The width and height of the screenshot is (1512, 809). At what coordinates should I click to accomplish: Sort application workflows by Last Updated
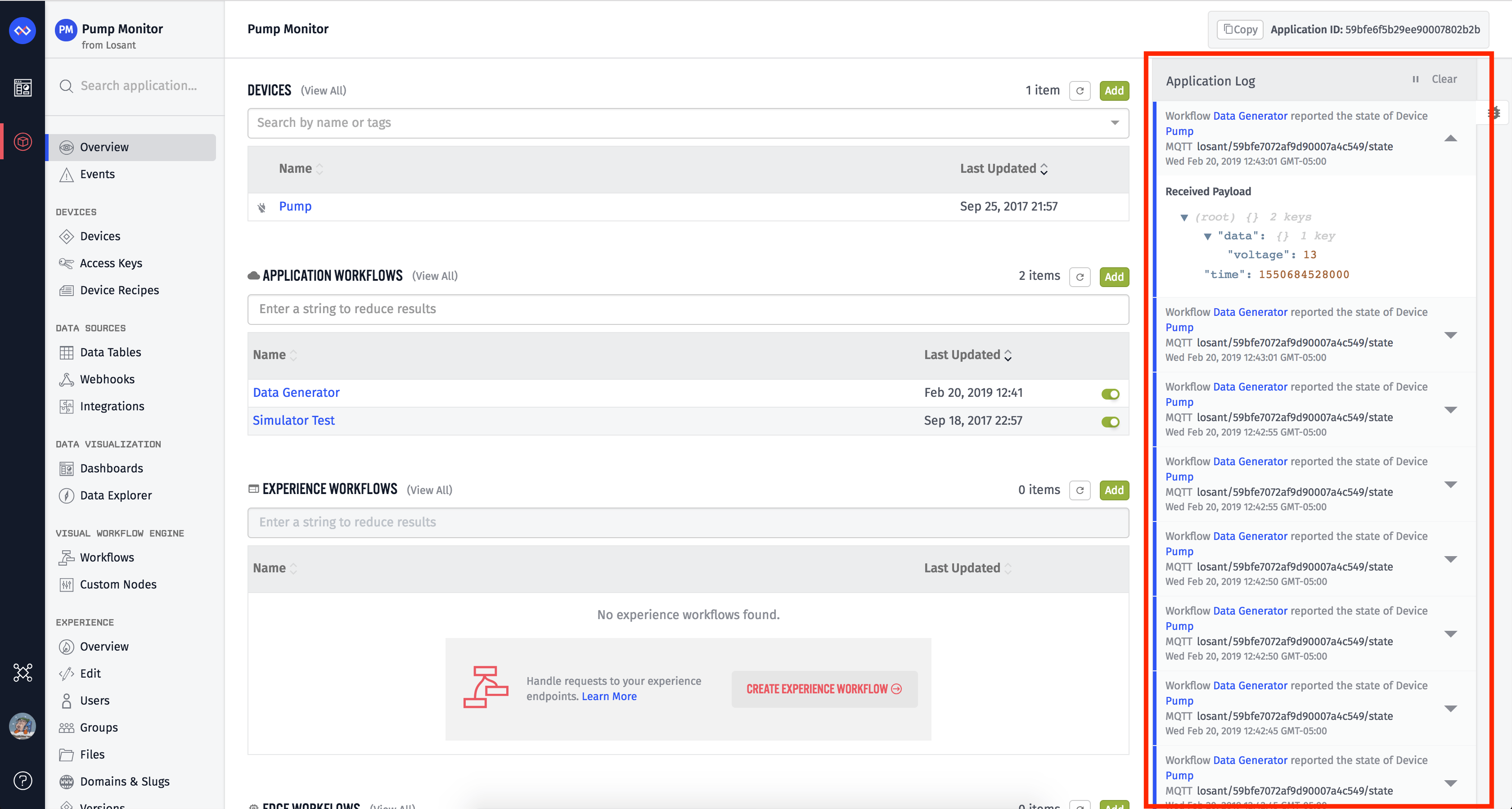pyautogui.click(x=968, y=355)
